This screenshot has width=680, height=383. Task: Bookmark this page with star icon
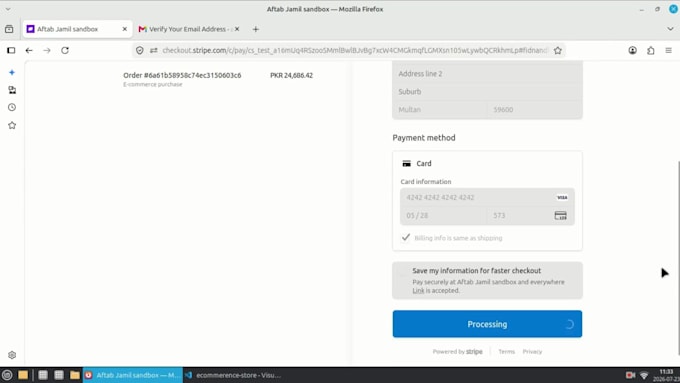[x=558, y=50]
